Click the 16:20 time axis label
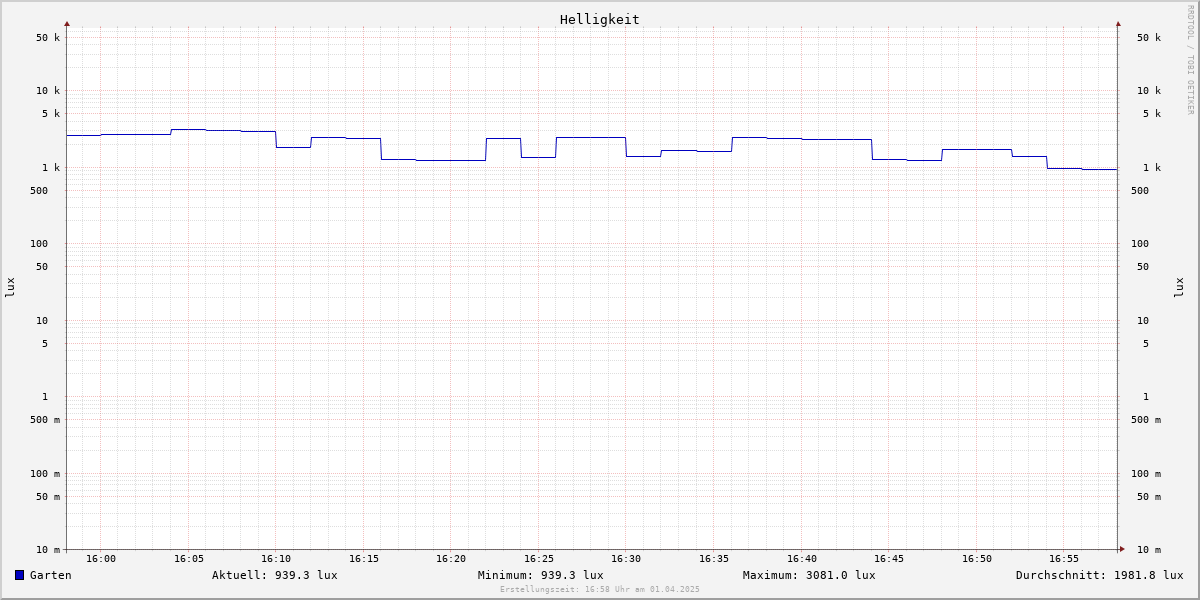 coord(451,559)
